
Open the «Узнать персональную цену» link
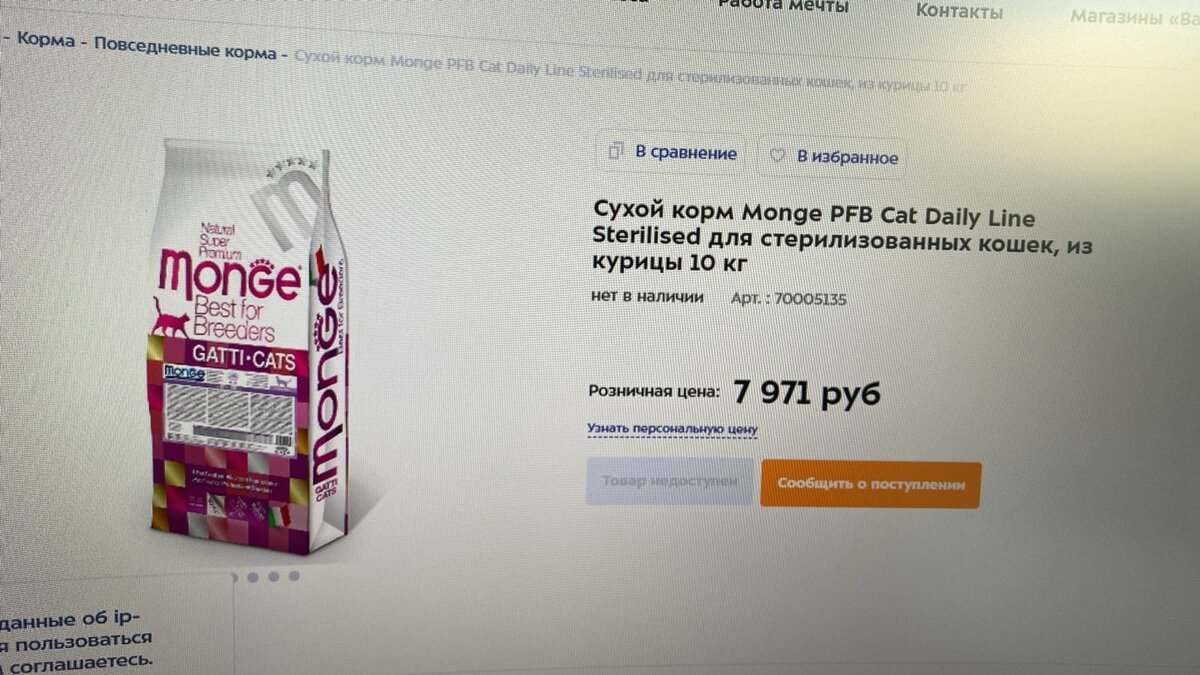click(x=672, y=429)
